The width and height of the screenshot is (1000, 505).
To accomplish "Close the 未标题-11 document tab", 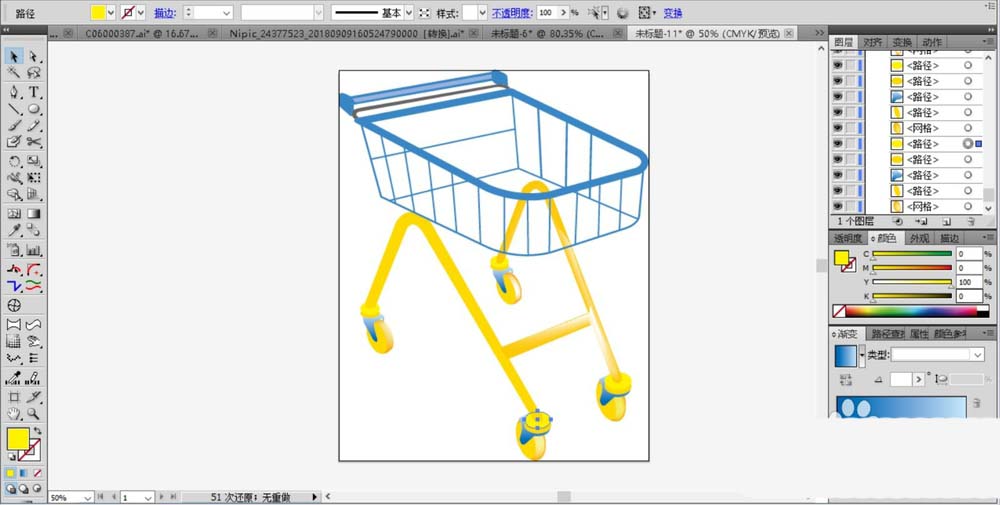I will [x=789, y=33].
